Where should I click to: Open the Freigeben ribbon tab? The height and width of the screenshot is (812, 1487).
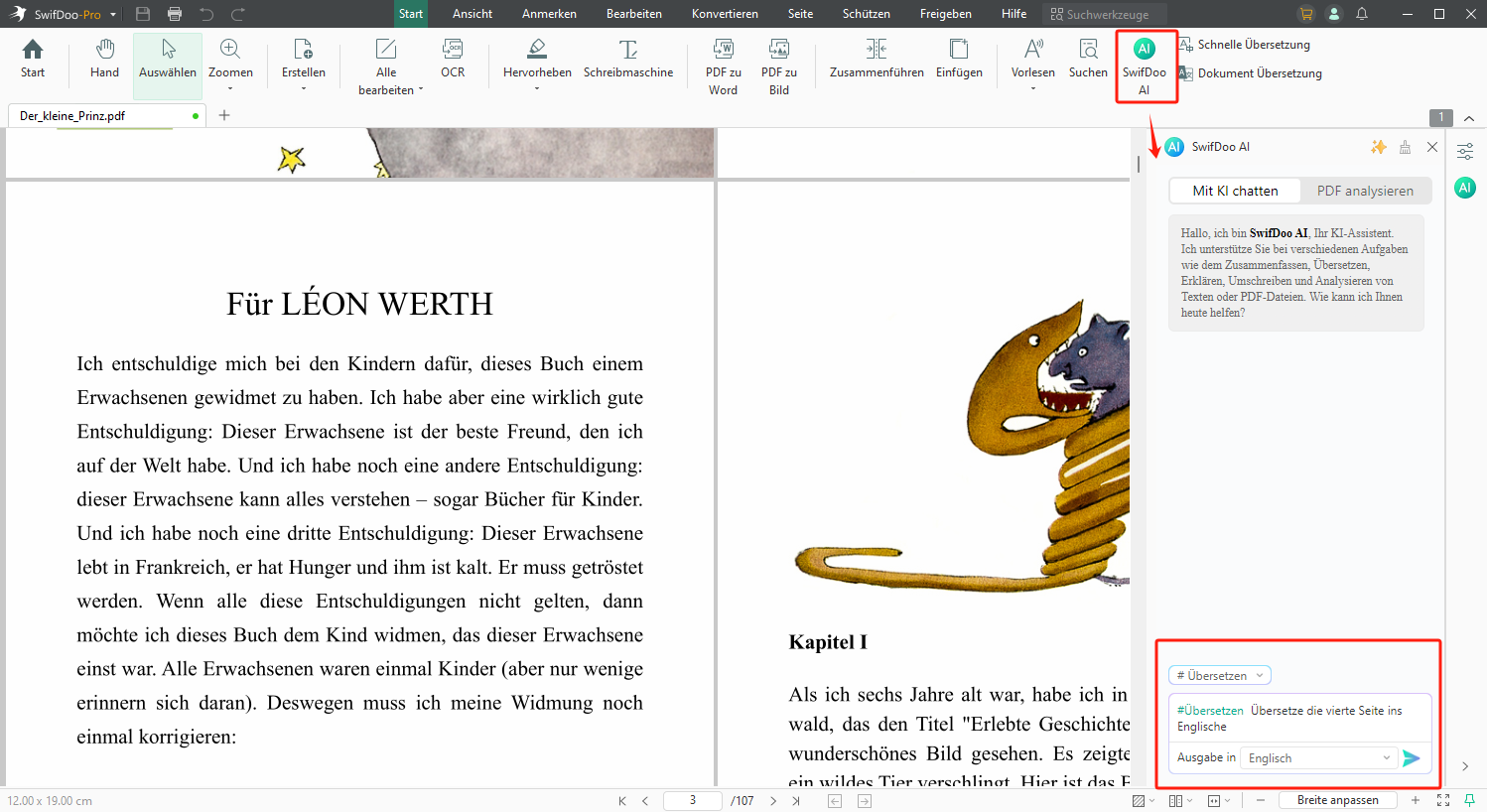945,14
